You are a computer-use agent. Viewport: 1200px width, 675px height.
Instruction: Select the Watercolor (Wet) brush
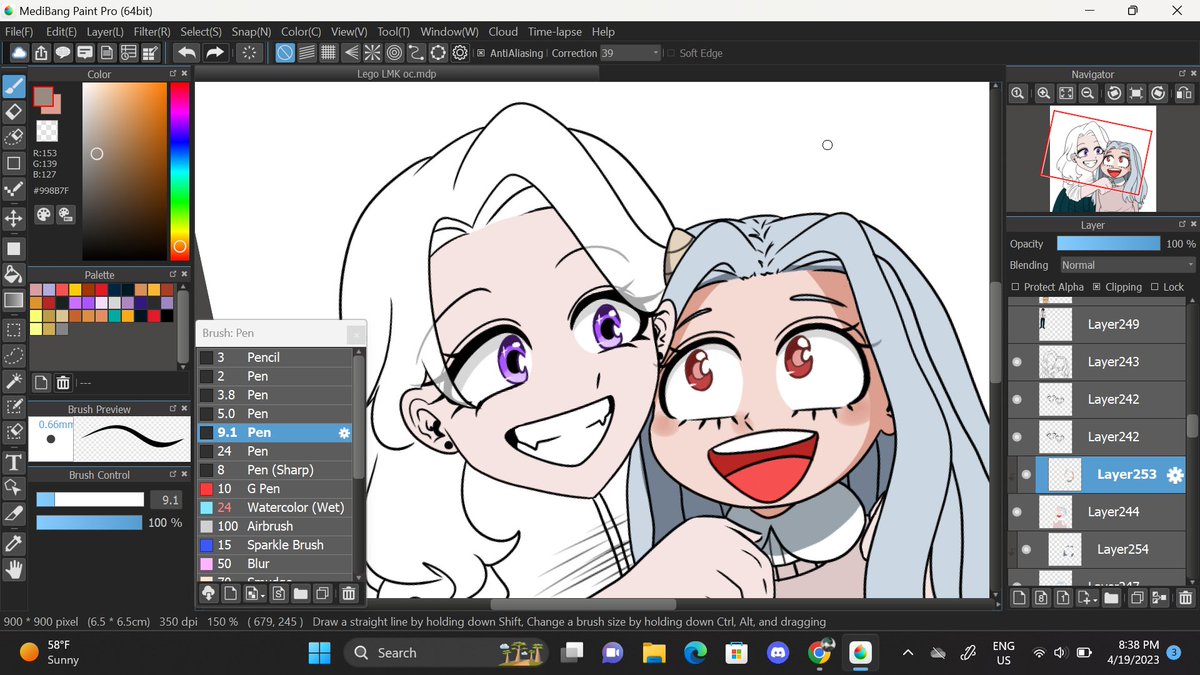click(275, 507)
